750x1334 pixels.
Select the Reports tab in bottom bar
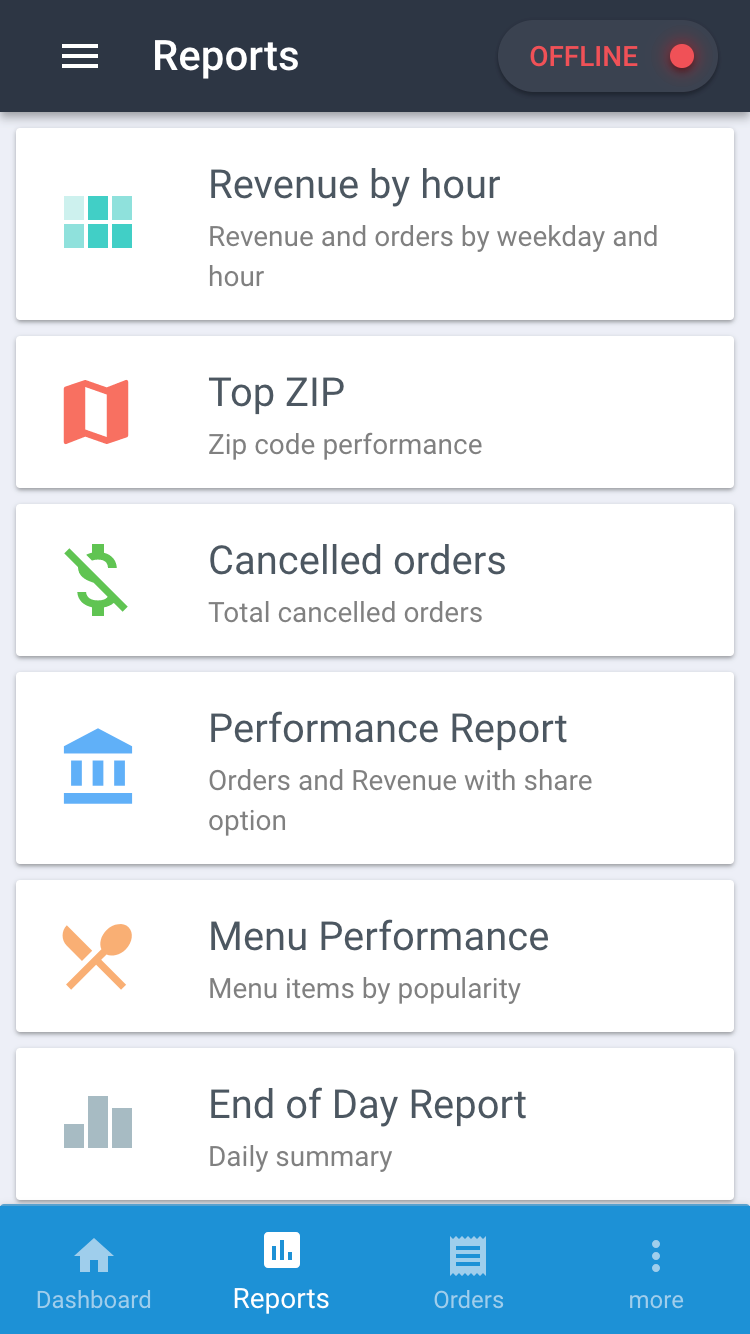click(281, 1272)
